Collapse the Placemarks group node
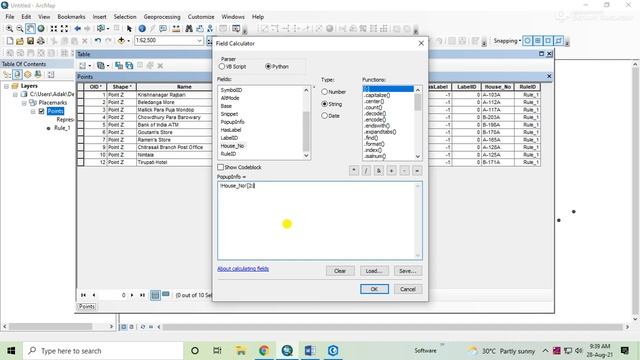The height and width of the screenshot is (360, 640). 24,103
